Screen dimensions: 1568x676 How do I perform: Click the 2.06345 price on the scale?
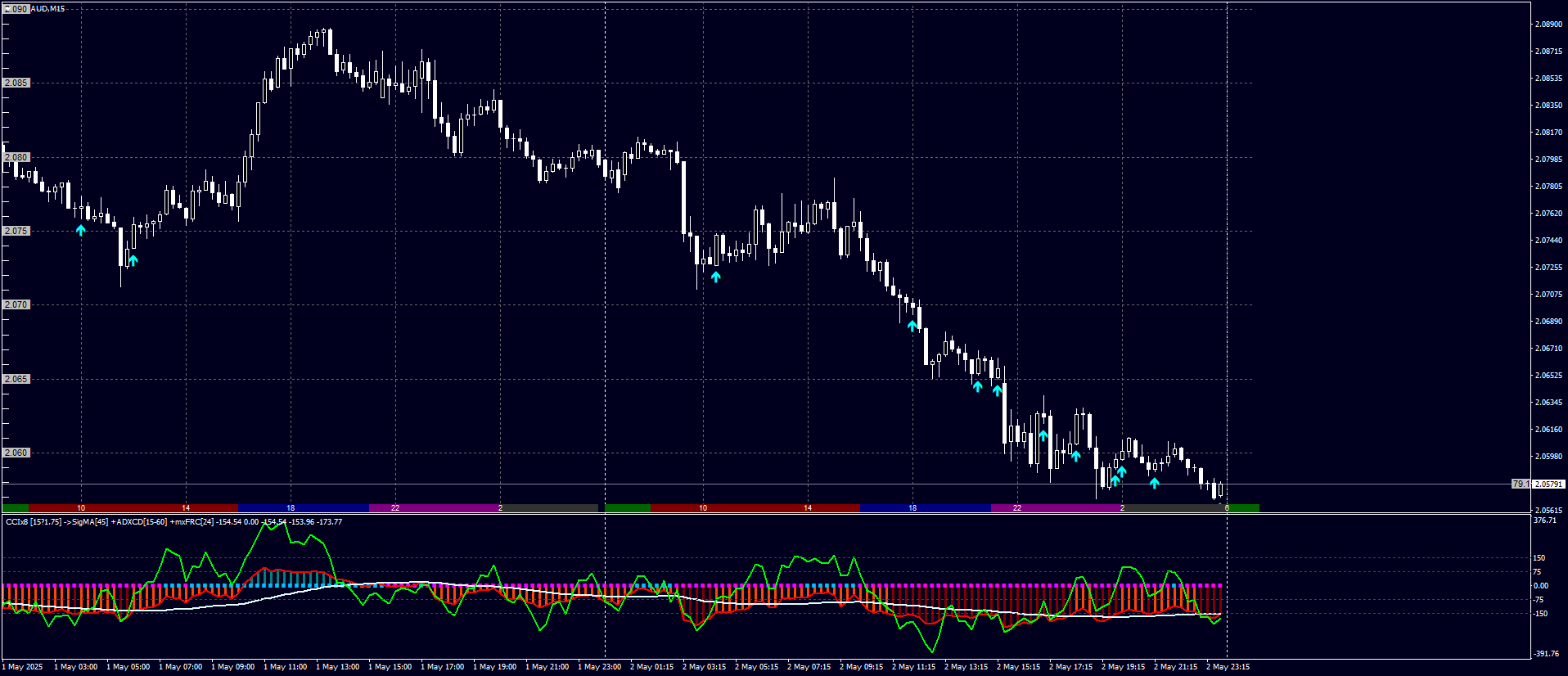coord(1548,403)
